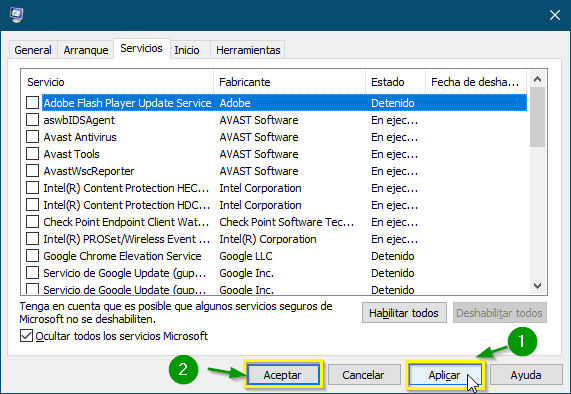The image size is (571, 394).
Task: Enable Intel PROSet/Wireless Event checkbox
Action: 32,239
